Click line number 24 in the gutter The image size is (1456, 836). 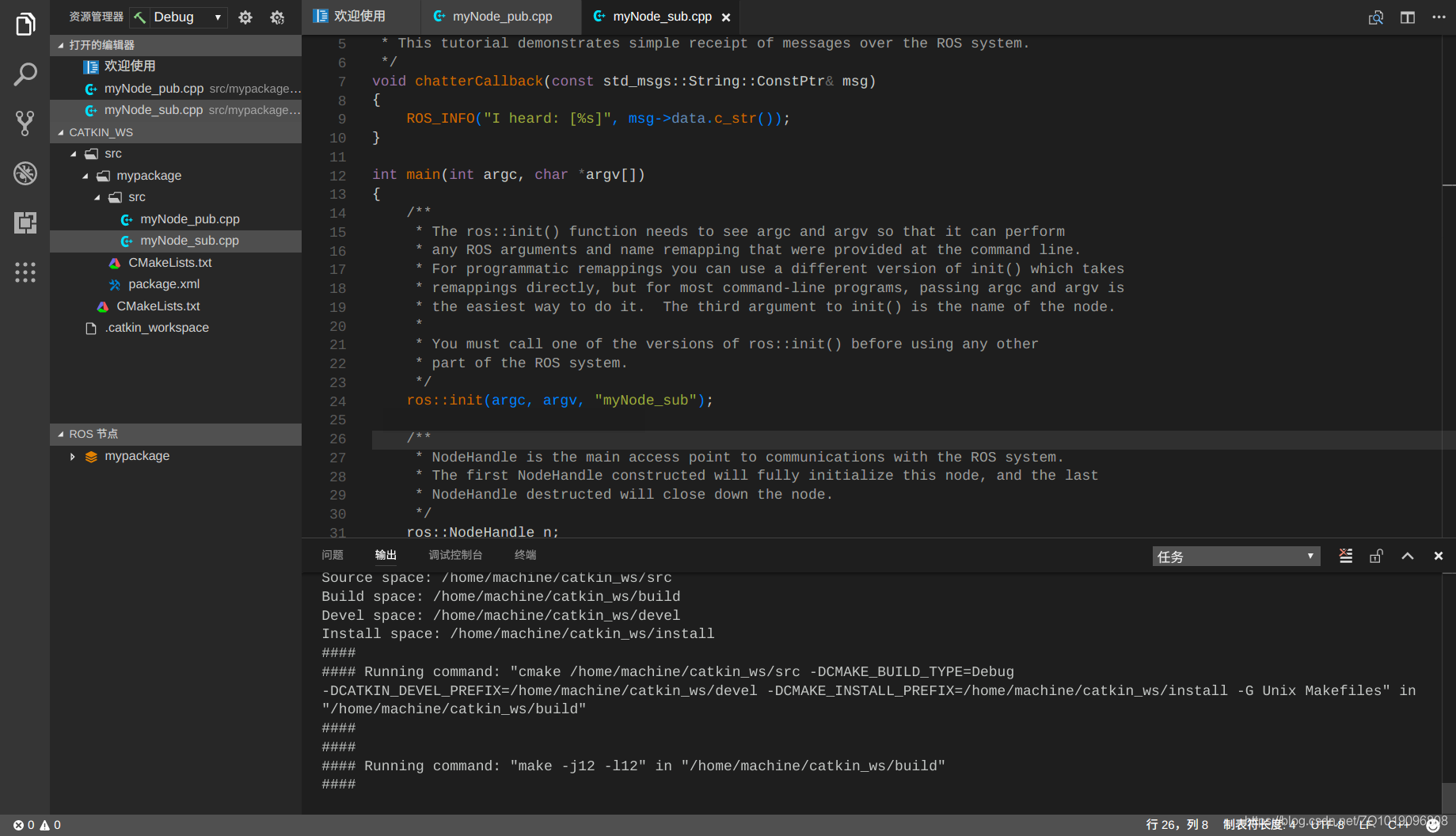(338, 401)
